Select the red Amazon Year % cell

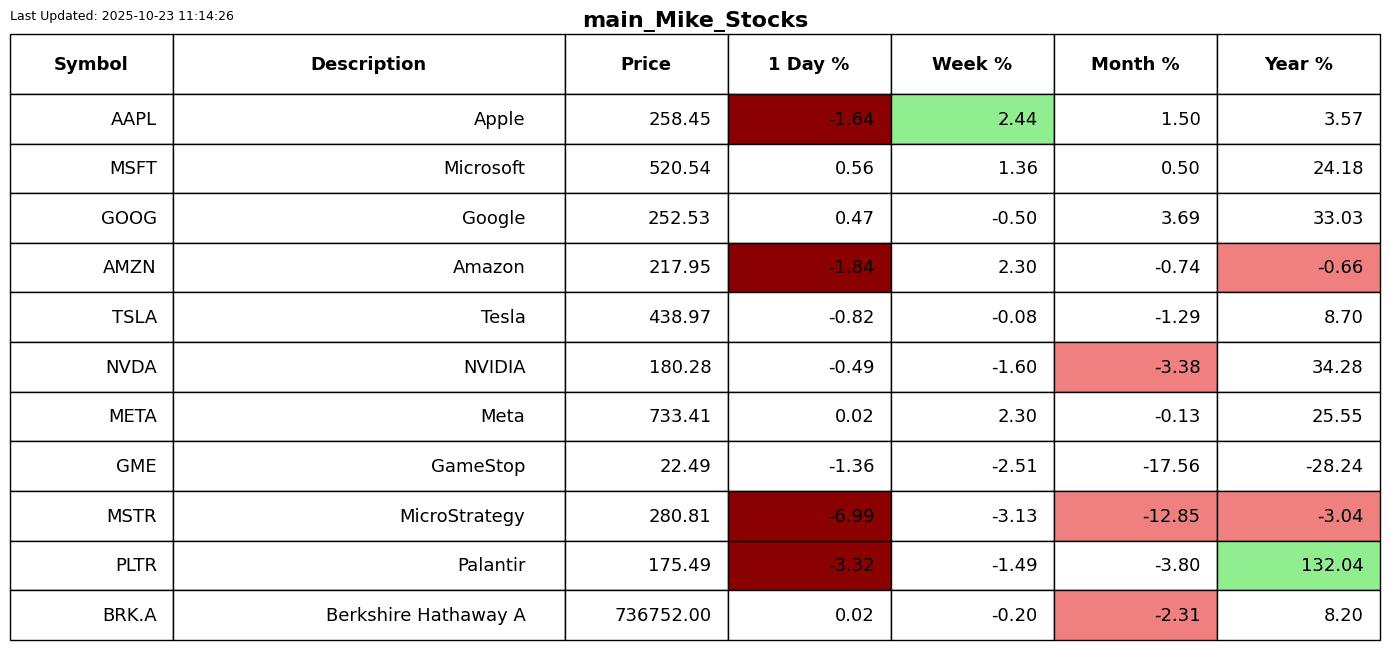[1298, 267]
